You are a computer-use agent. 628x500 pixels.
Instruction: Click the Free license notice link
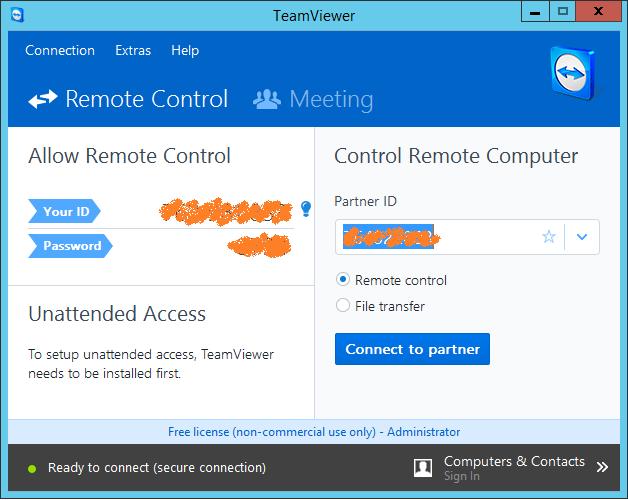coord(314,432)
